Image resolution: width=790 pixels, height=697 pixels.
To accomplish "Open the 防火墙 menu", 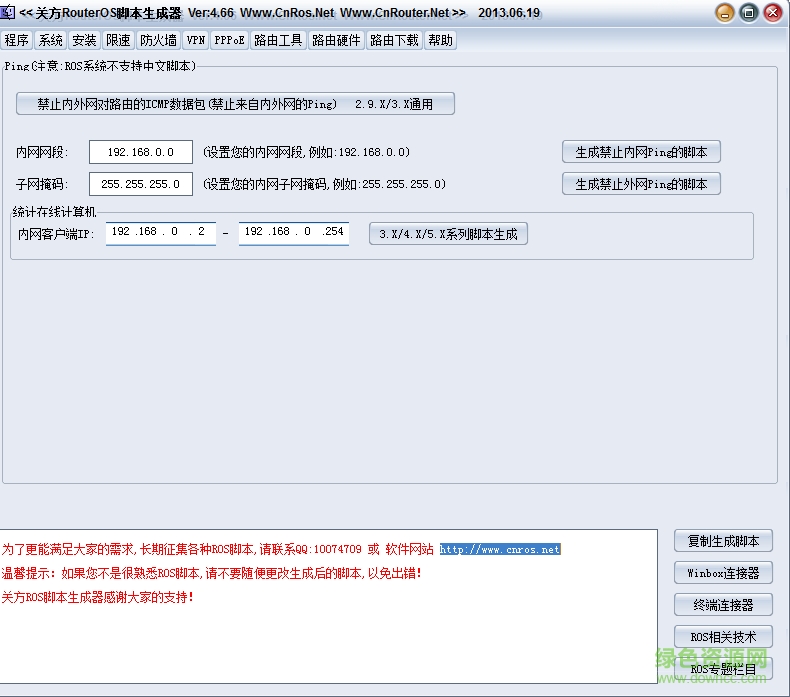I will [x=158, y=40].
